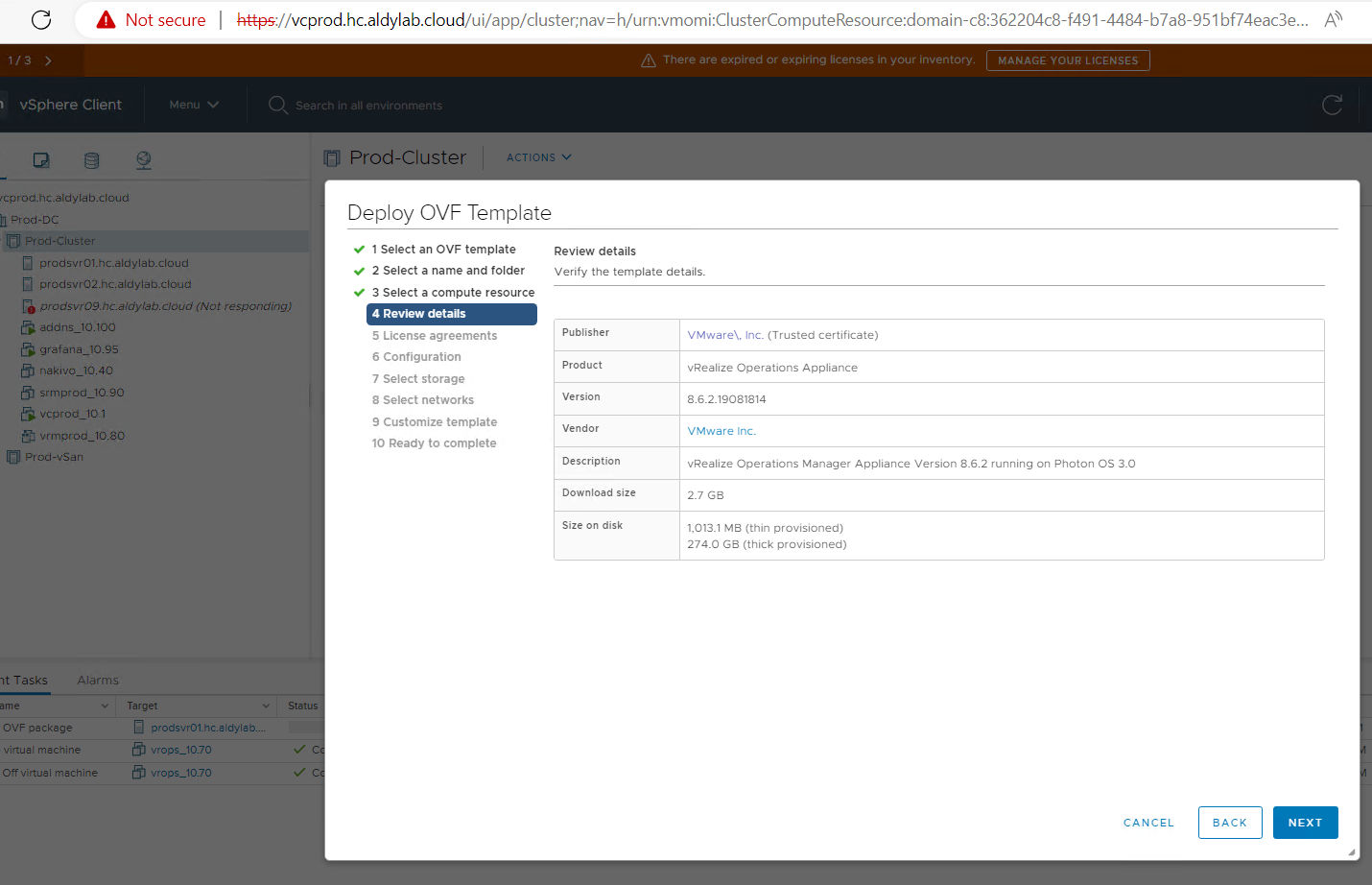The image size is (1372, 885).
Task: Click Manage Your Licenses button
Action: [1068, 60]
